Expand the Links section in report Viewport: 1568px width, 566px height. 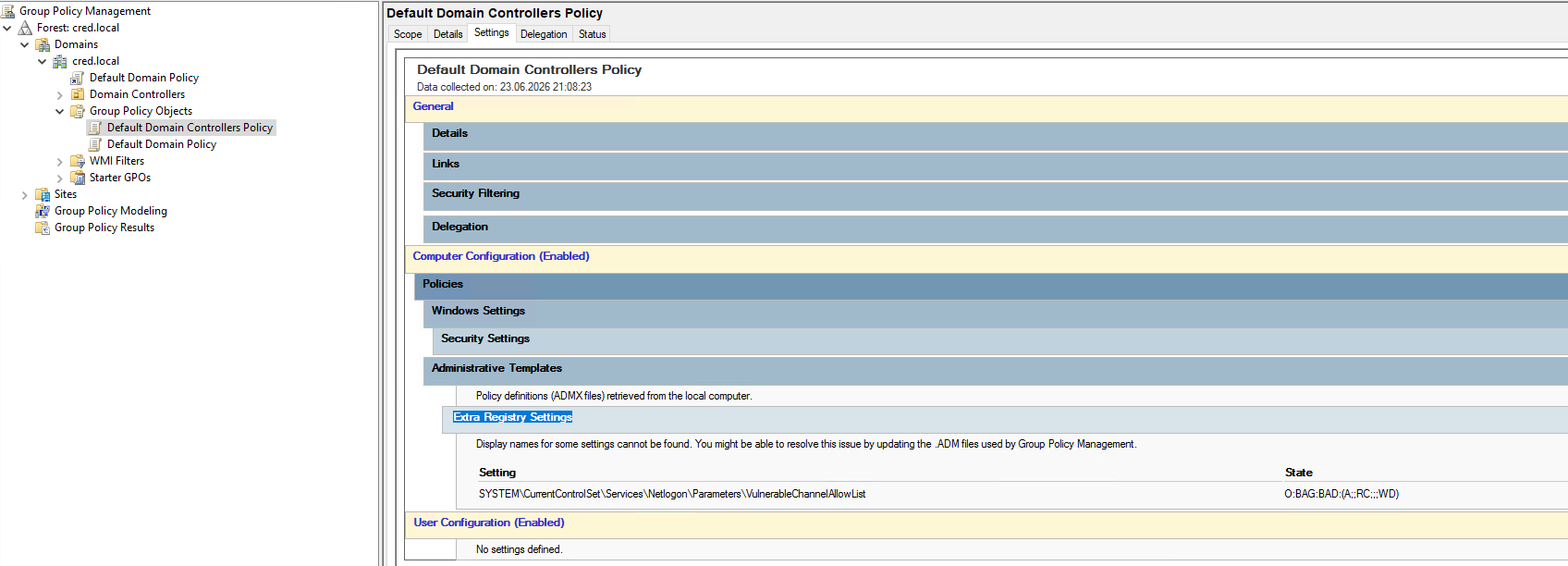click(996, 166)
